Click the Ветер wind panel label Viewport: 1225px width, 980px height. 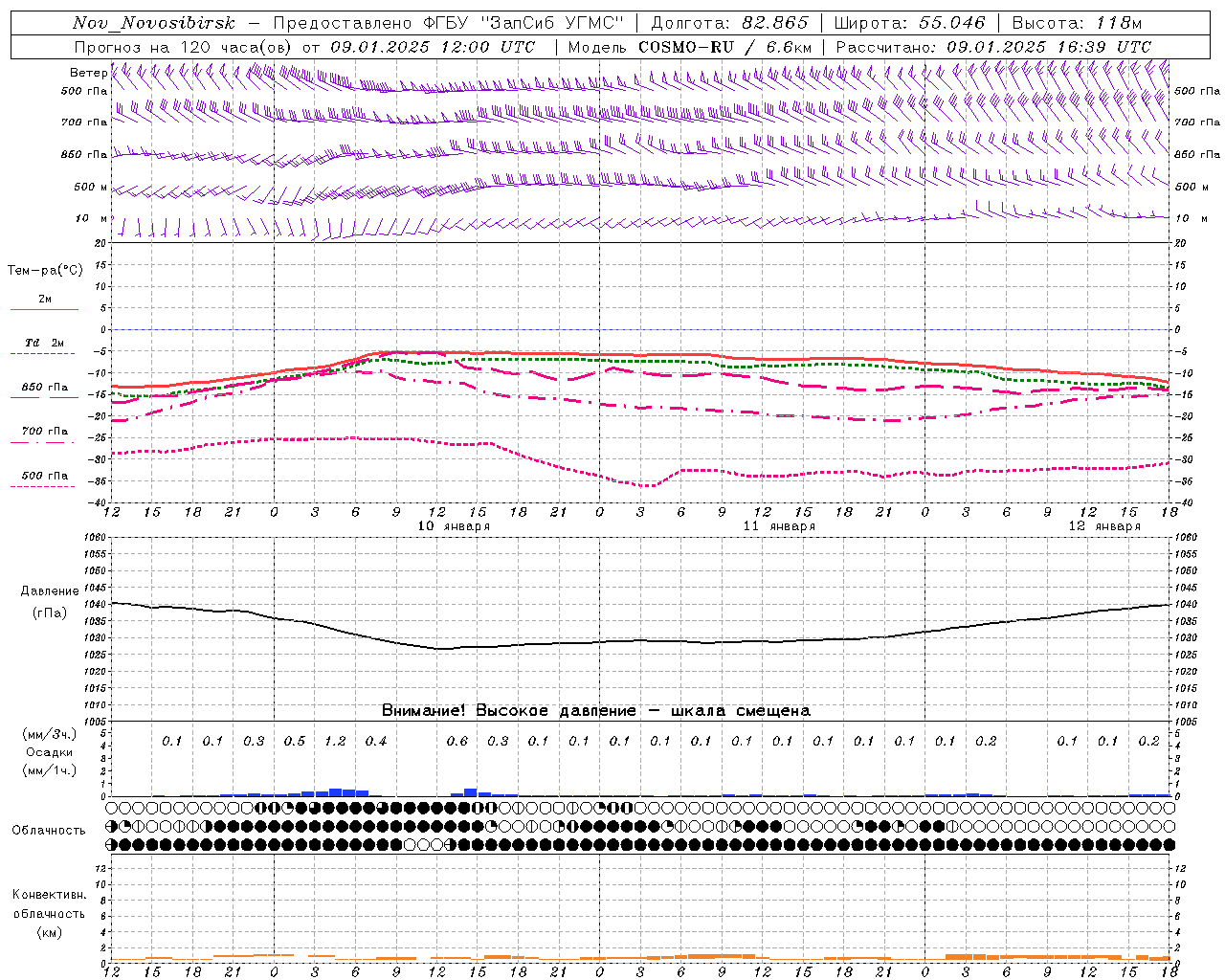click(x=88, y=73)
